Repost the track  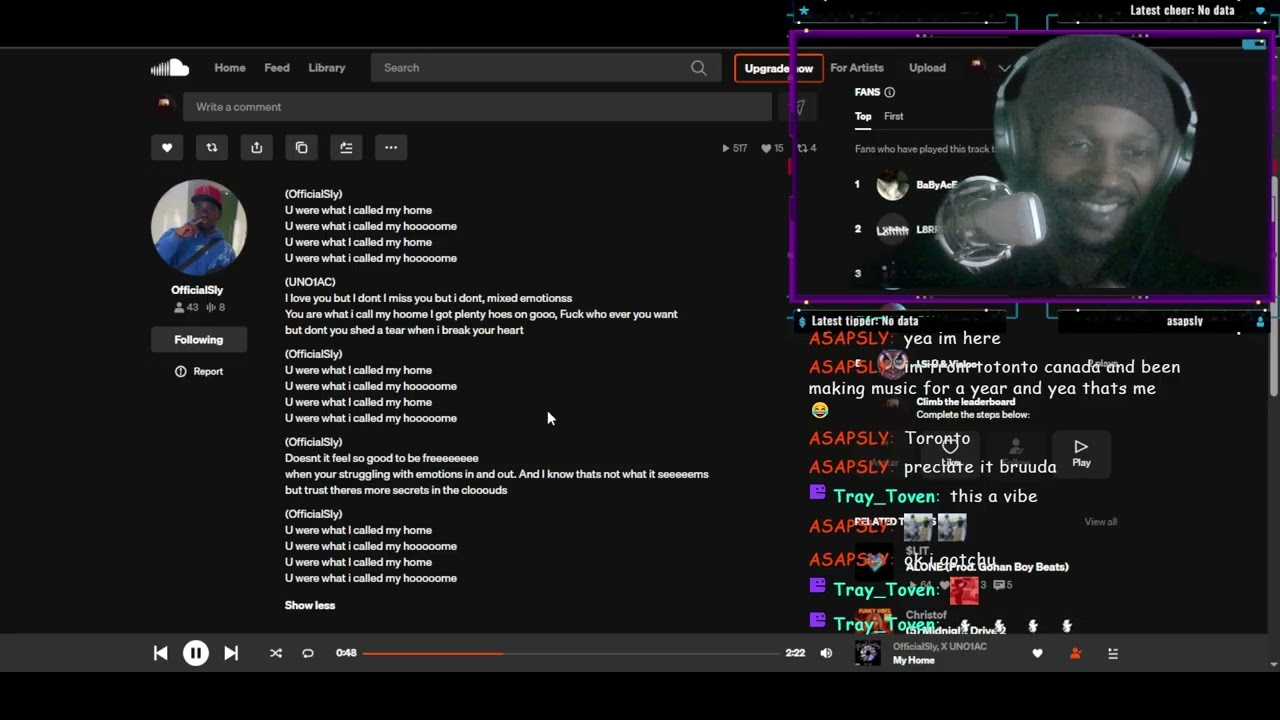pos(212,147)
